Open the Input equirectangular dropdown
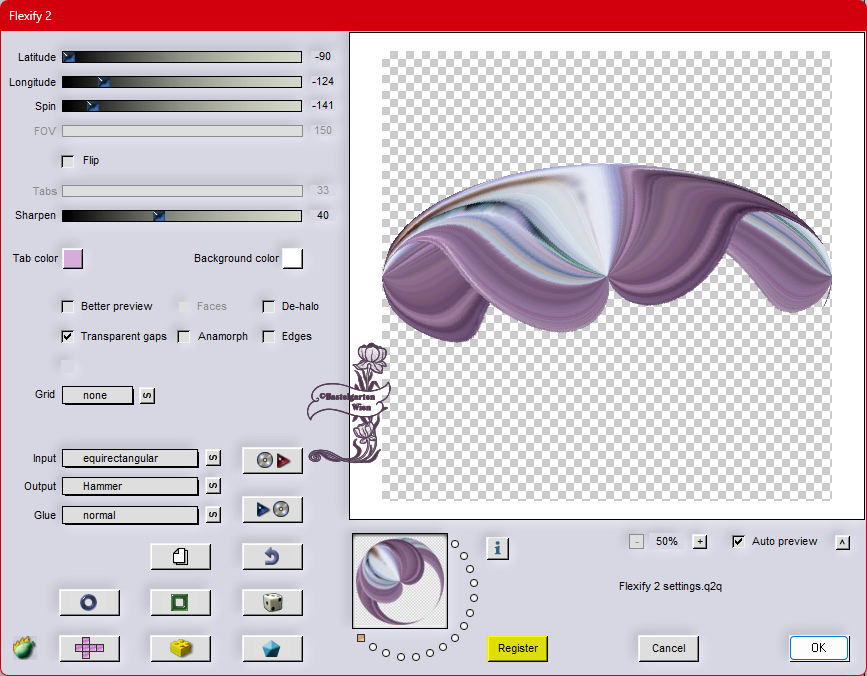The width and height of the screenshot is (867, 676). (x=130, y=458)
